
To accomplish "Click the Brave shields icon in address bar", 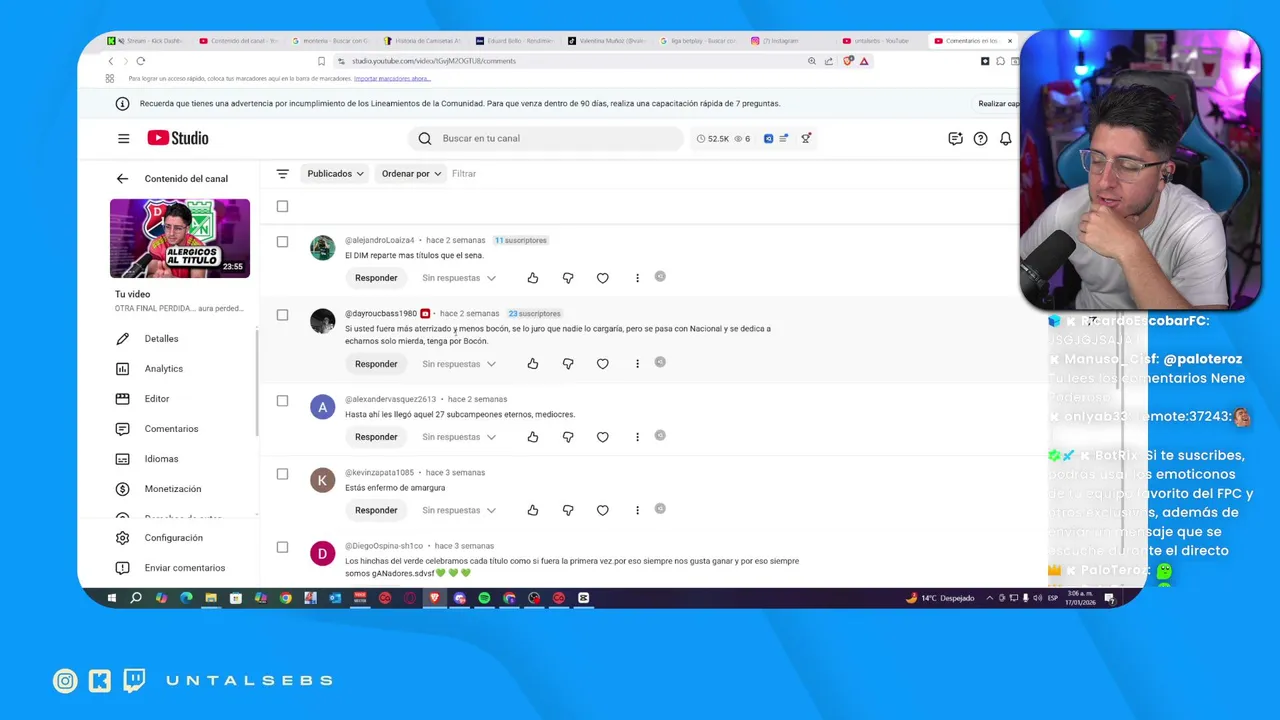I will (849, 61).
